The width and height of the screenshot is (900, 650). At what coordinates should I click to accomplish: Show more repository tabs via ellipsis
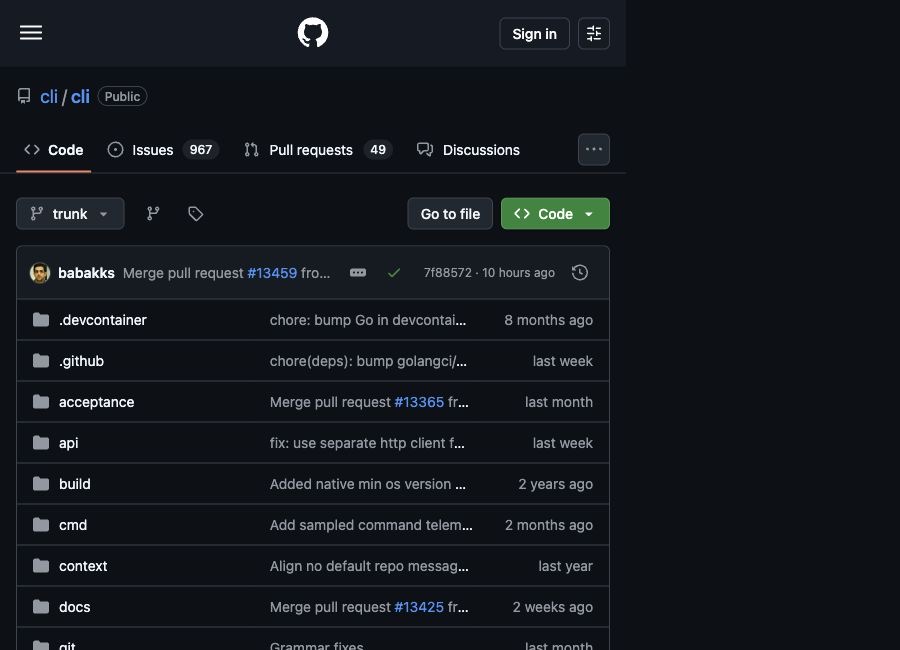(x=593, y=150)
